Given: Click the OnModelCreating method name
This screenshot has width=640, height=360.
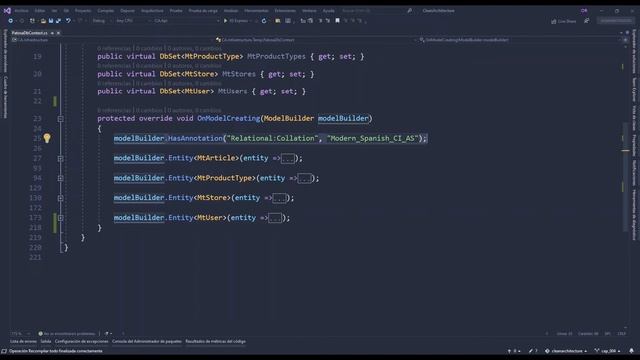Looking at the screenshot, I should point(229,118).
